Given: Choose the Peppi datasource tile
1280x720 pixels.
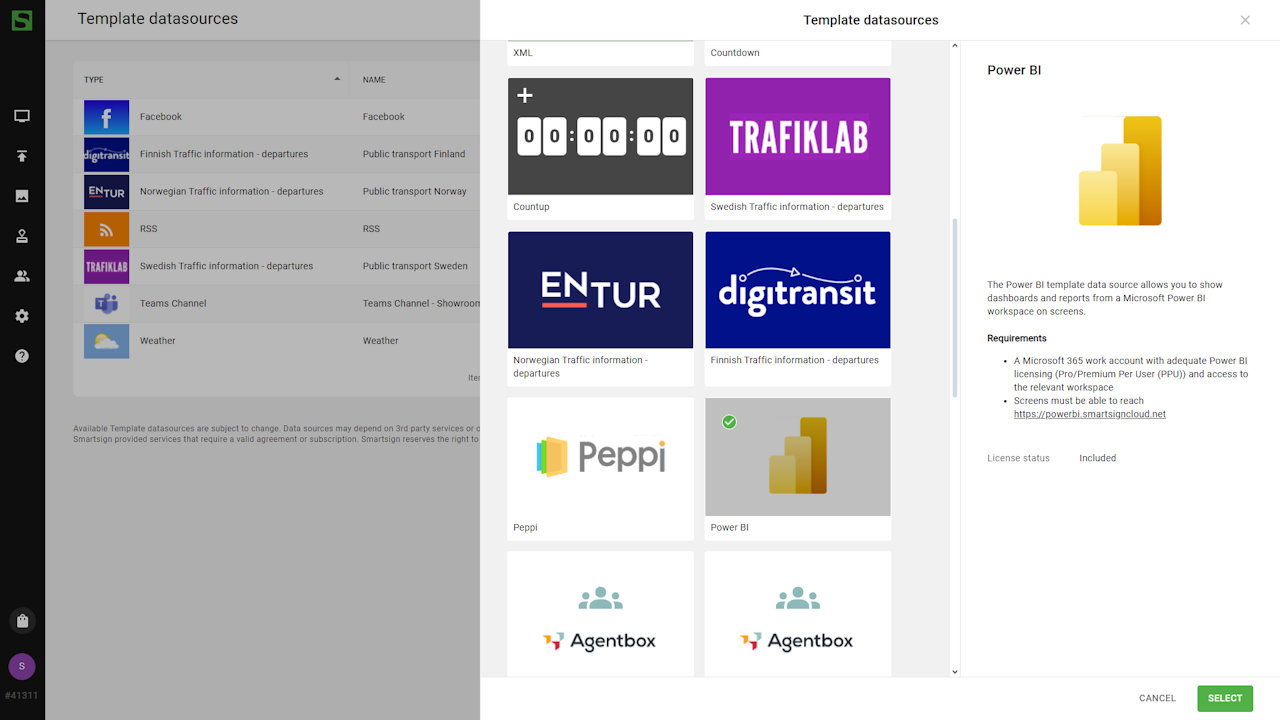Looking at the screenshot, I should 600,457.
